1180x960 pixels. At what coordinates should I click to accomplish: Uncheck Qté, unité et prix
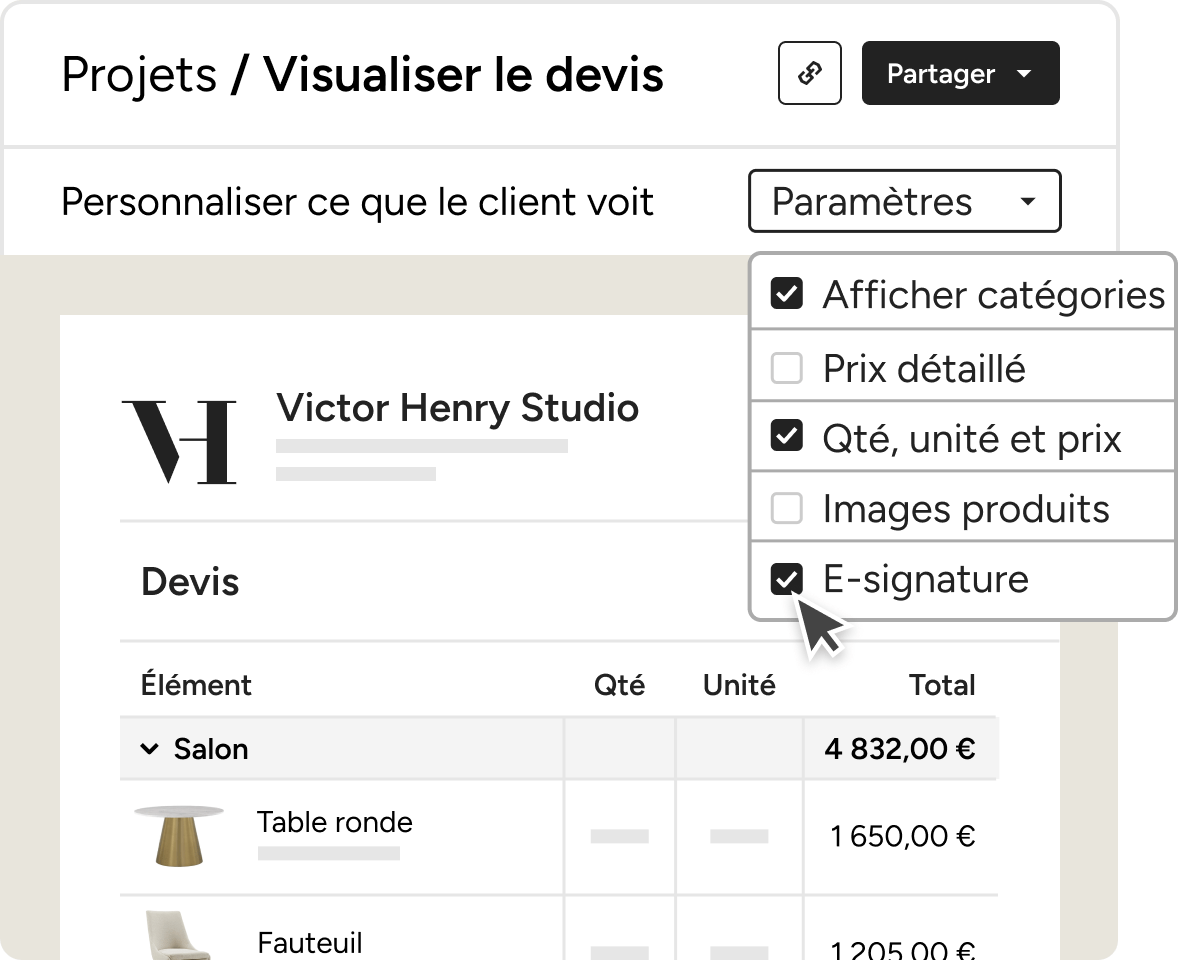pyautogui.click(x=786, y=436)
